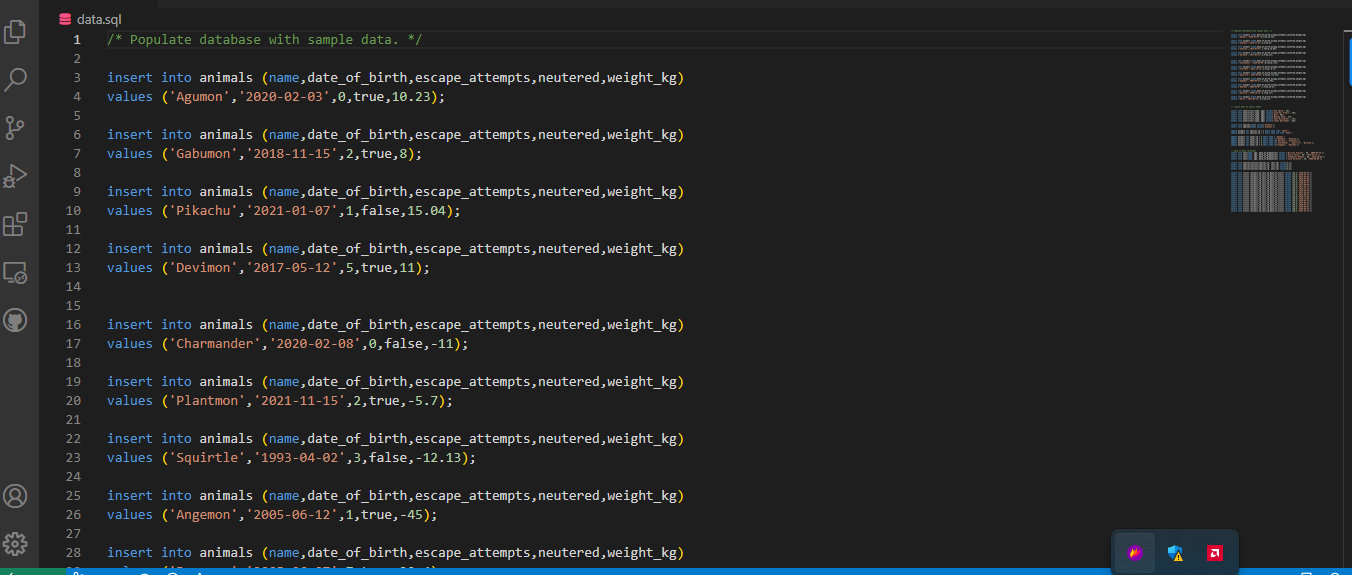Open the Run and Debug view
The image size is (1352, 575).
(15, 176)
